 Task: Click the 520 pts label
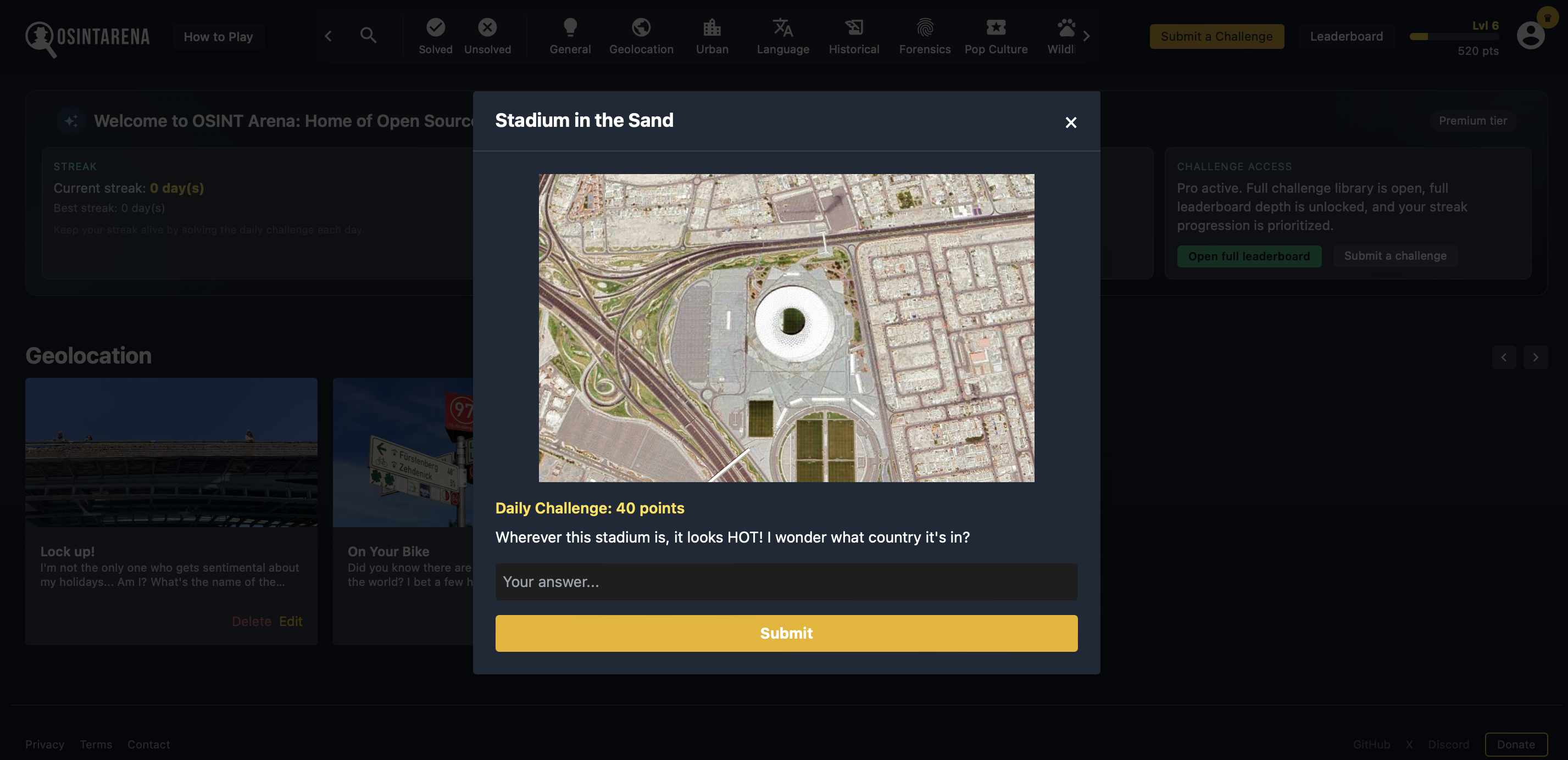(x=1477, y=51)
